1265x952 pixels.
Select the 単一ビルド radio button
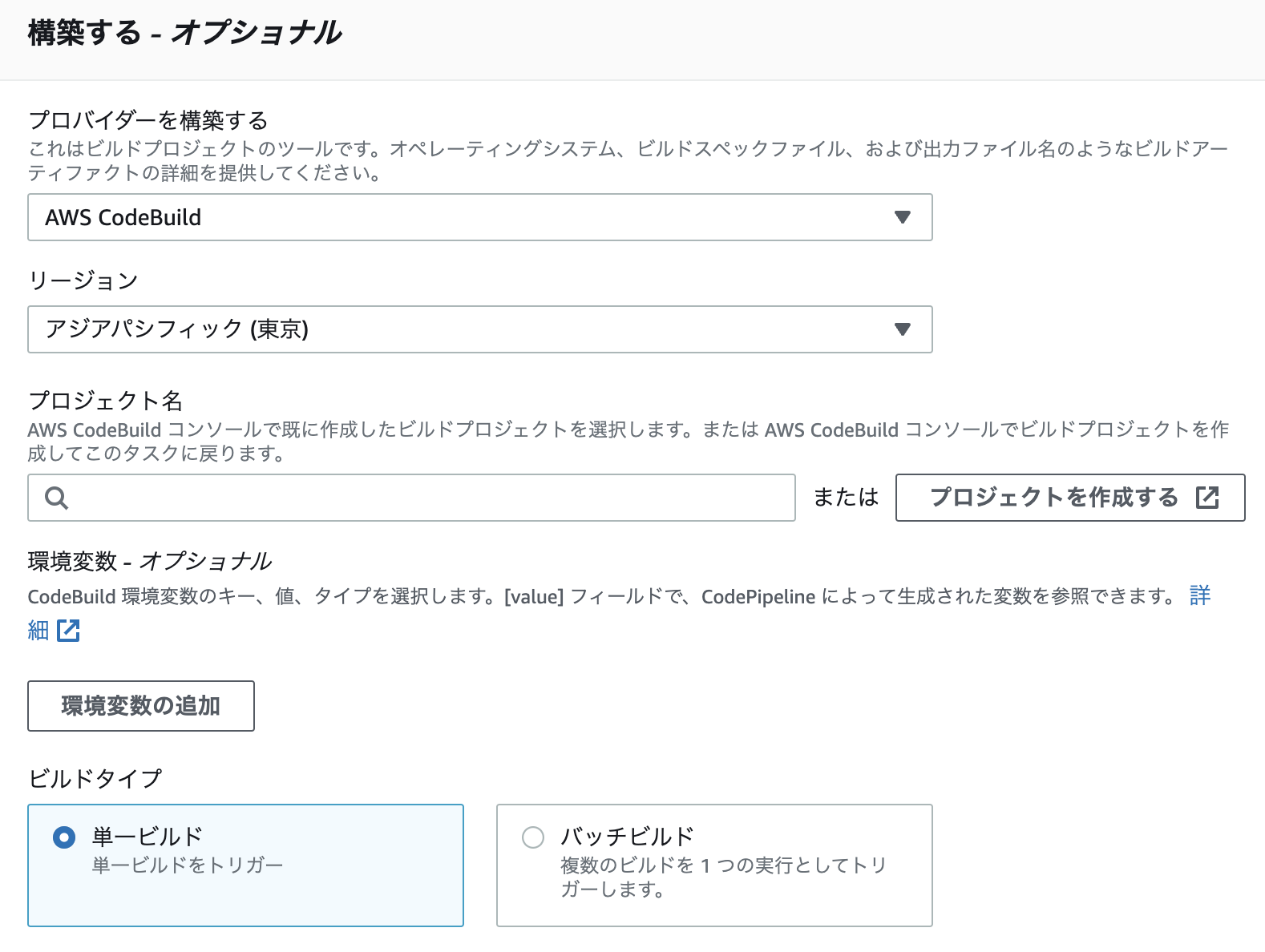click(64, 837)
